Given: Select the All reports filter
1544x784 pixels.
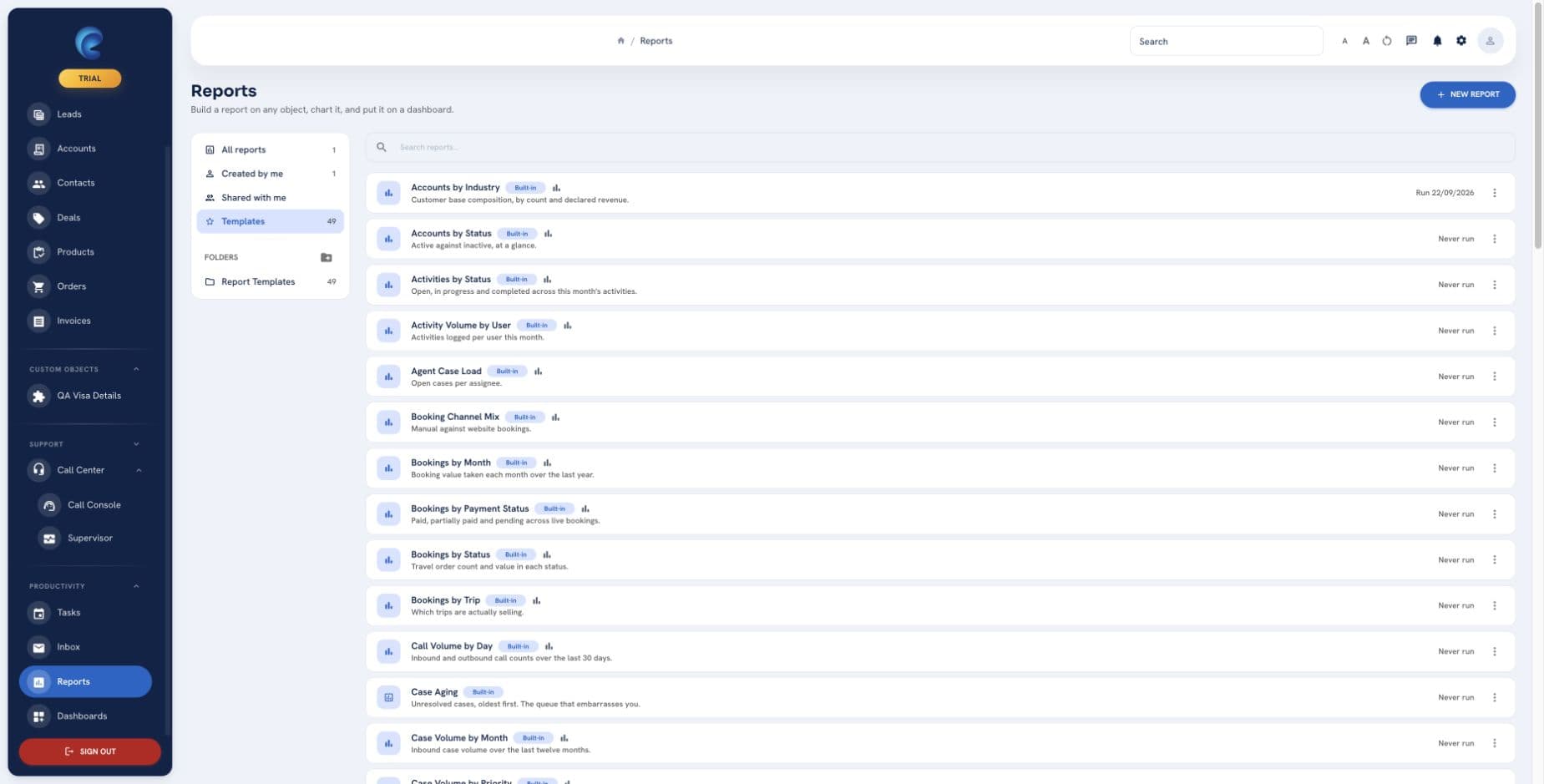Looking at the screenshot, I should 271,150.
